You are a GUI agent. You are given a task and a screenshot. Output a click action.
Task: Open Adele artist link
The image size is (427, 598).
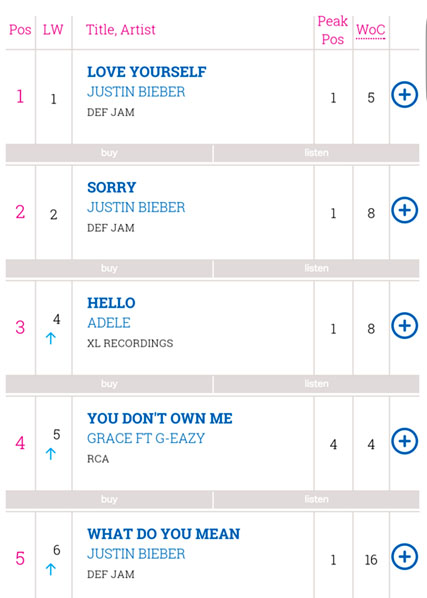tap(109, 323)
